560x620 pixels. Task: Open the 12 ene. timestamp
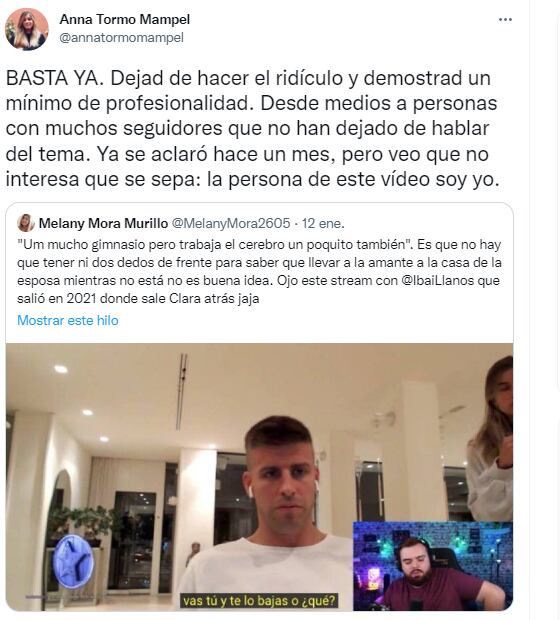323,223
